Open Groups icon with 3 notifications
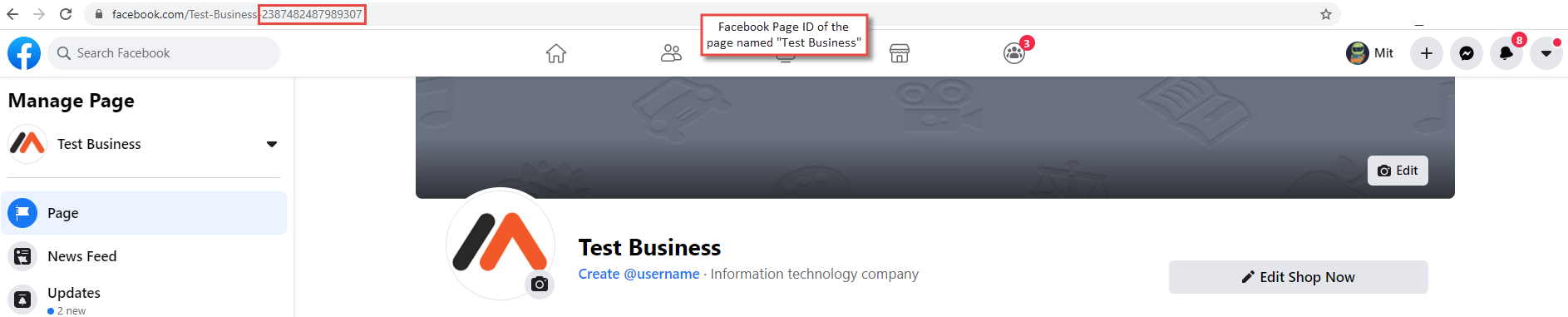This screenshot has width=1568, height=317. coord(1014,53)
